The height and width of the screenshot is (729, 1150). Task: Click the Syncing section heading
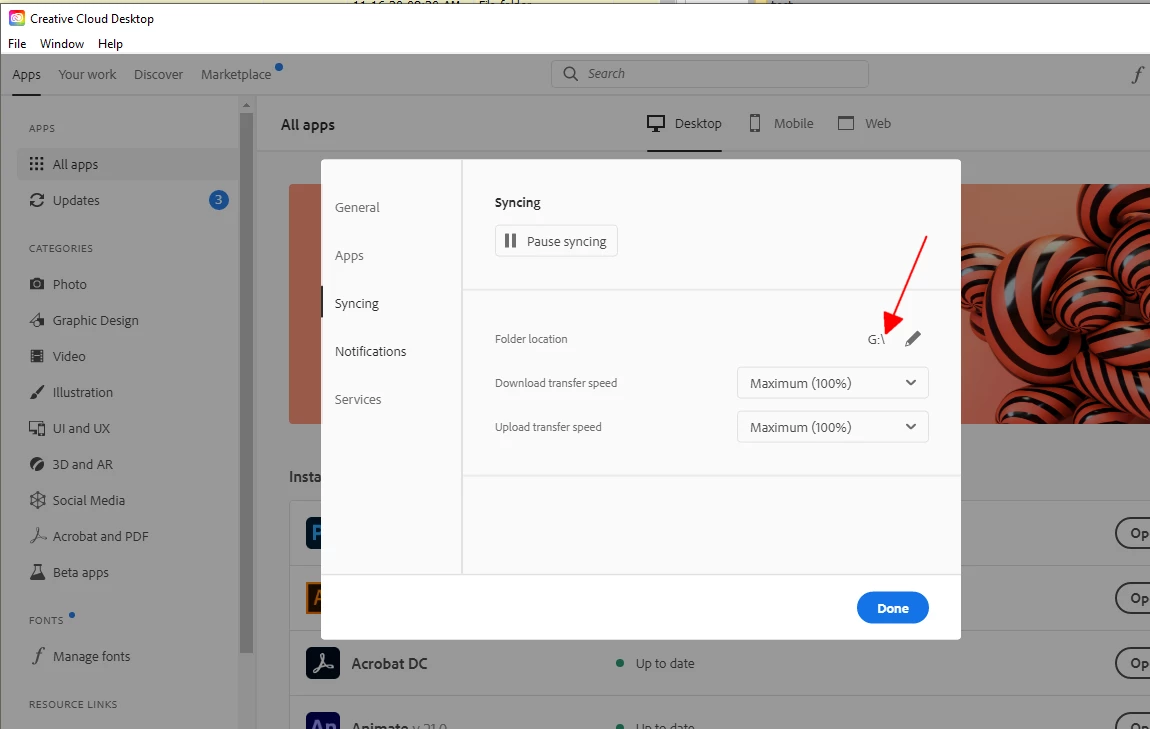[x=518, y=202]
